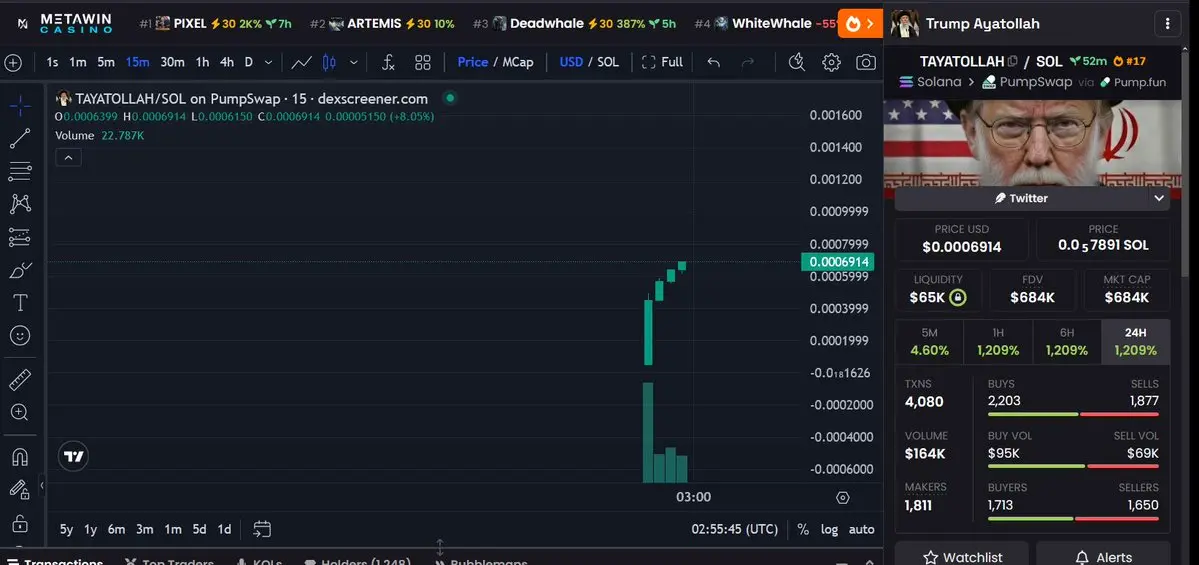Undo the last chart action

tap(713, 63)
